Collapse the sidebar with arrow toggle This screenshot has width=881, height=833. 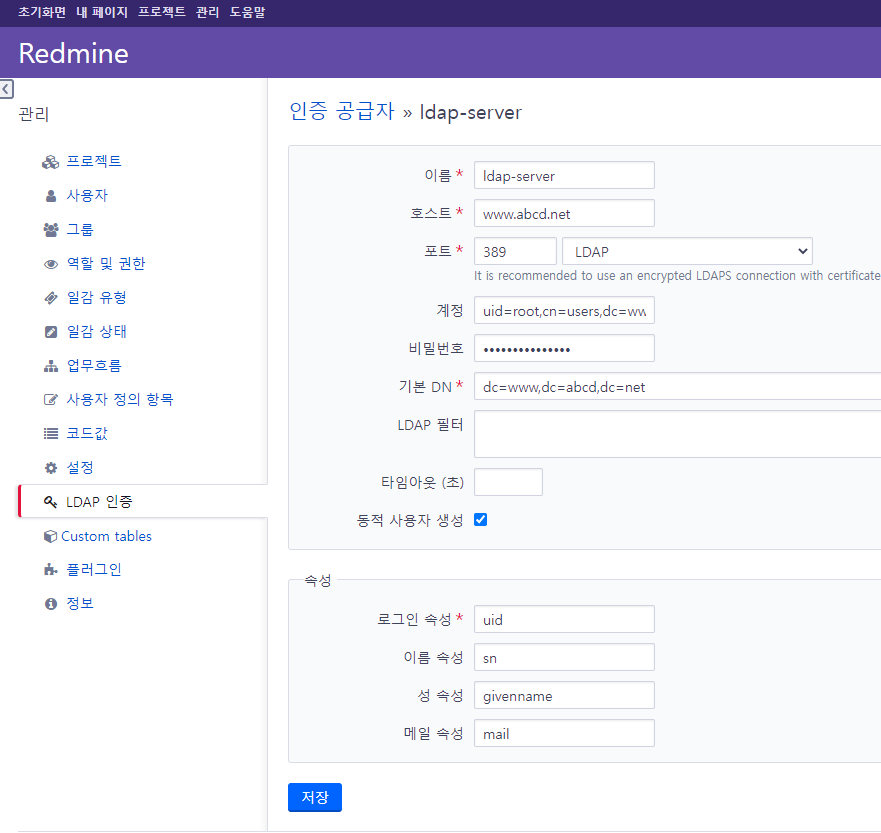[6, 89]
